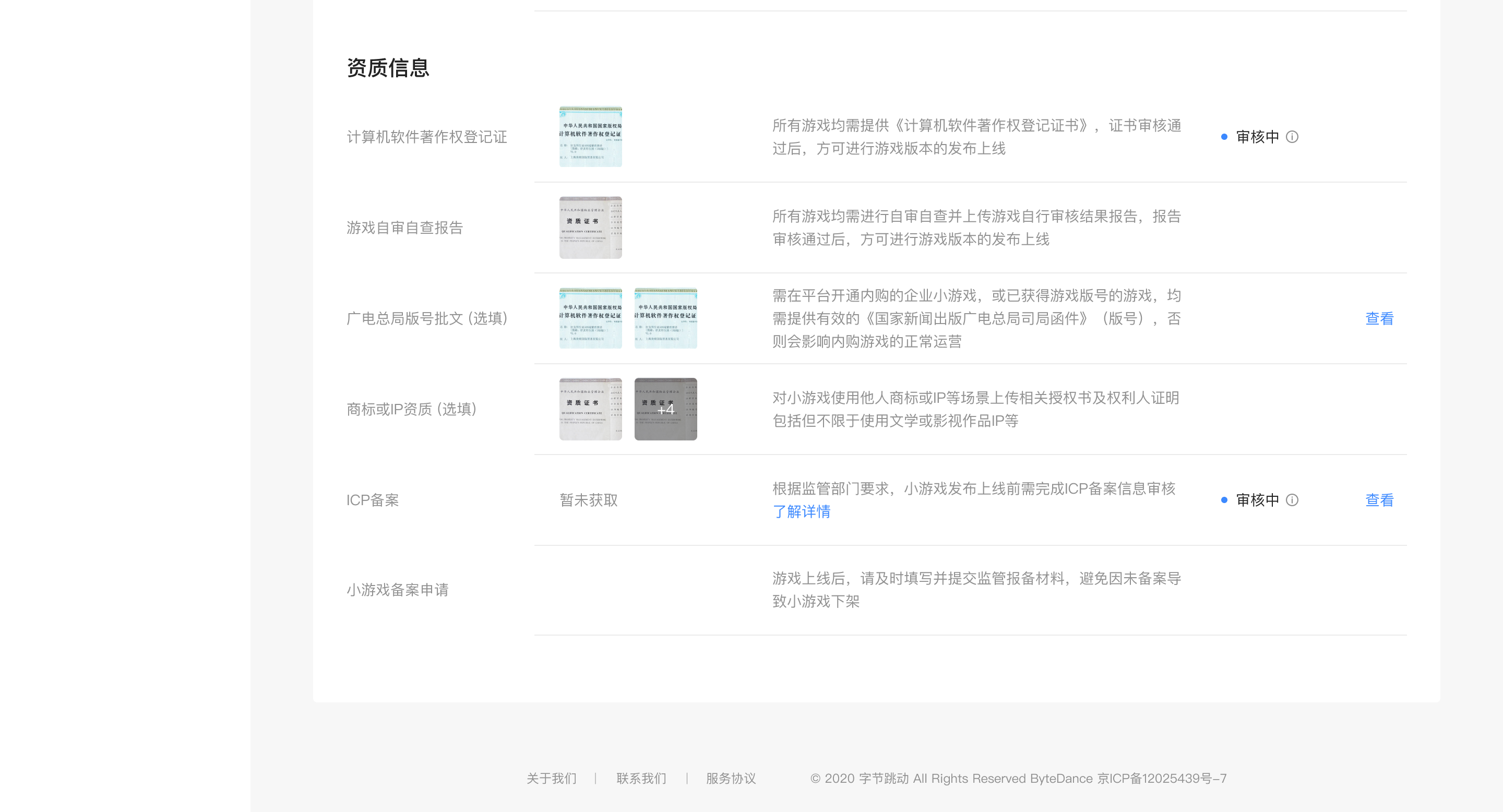
Task: Open 关于我们 footer link
Action: [552, 778]
